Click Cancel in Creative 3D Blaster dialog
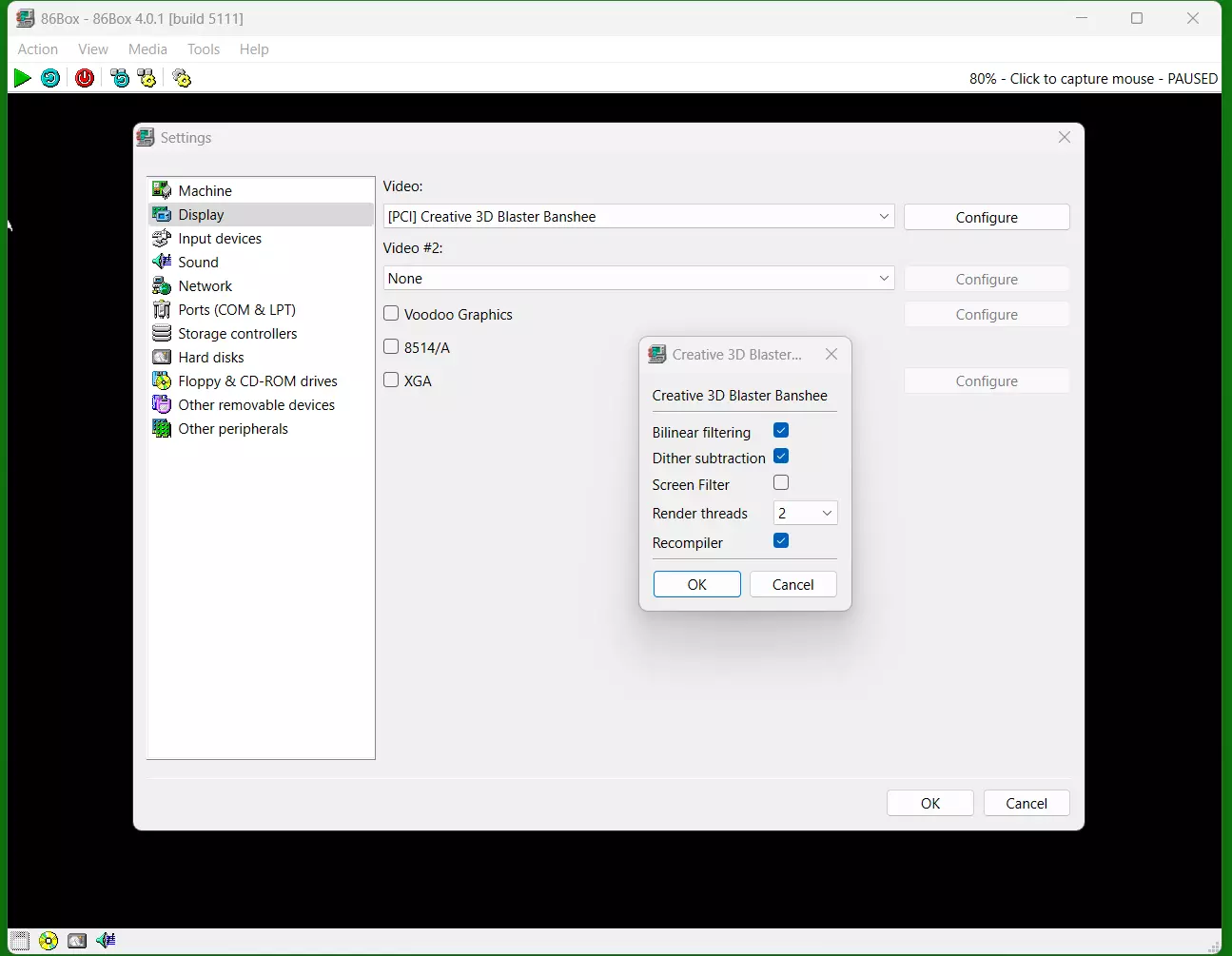The height and width of the screenshot is (956, 1232). [793, 584]
